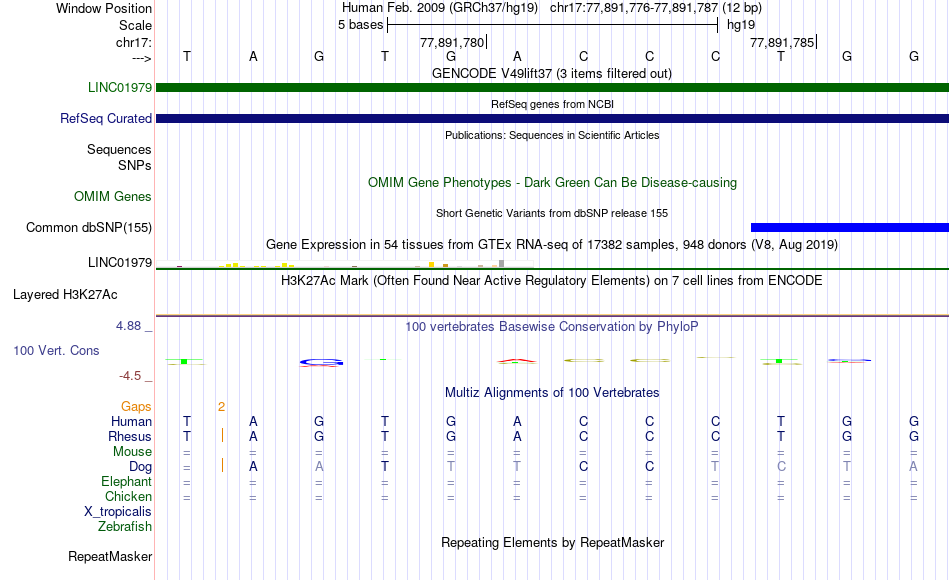Image resolution: width=950 pixels, height=580 pixels.
Task: Click the X_tropicalis alignment row label
Action: tap(118, 512)
